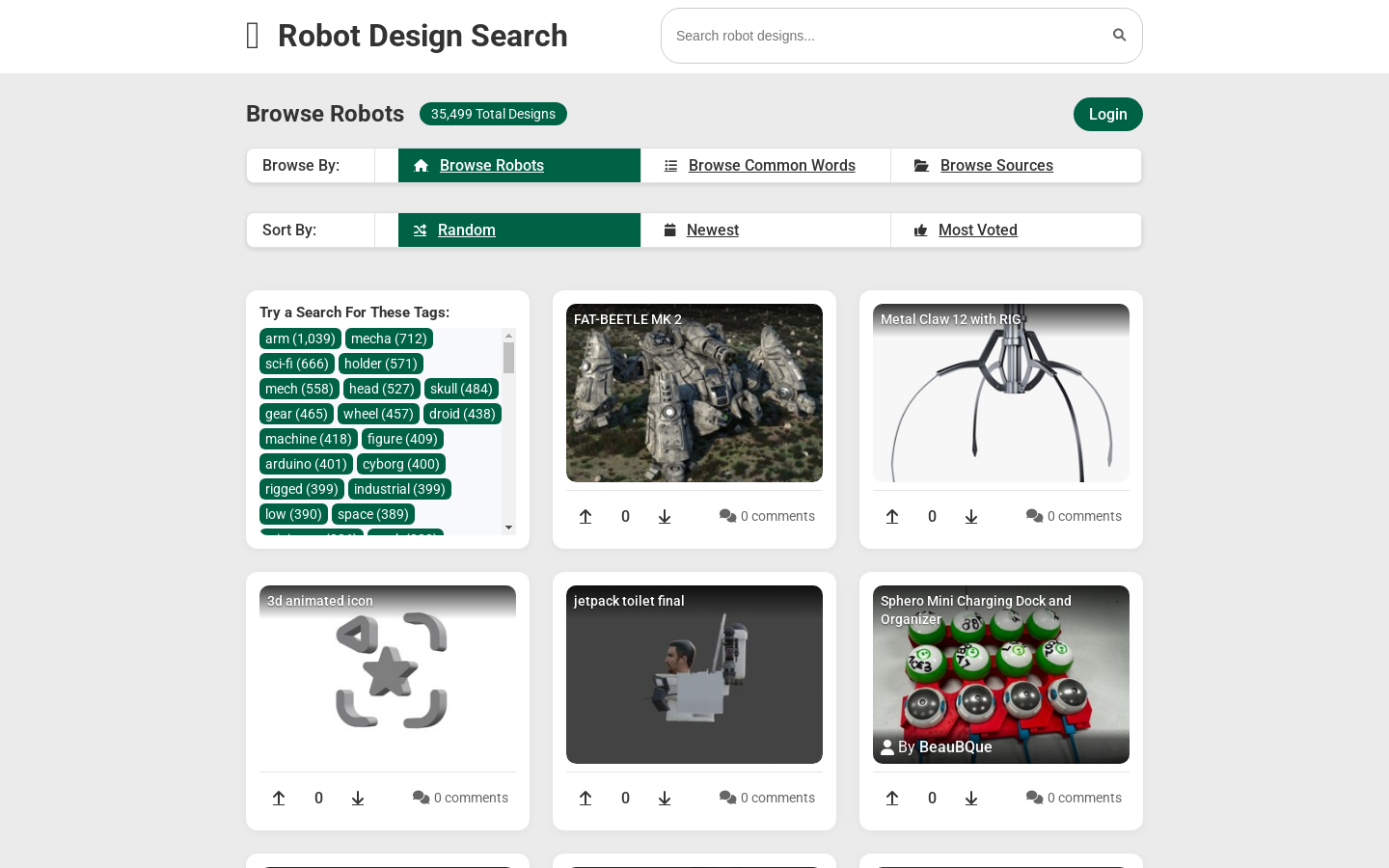Viewport: 1389px width, 868px height.
Task: Upvote Metal Claw 12 with RIG
Action: 892,517
